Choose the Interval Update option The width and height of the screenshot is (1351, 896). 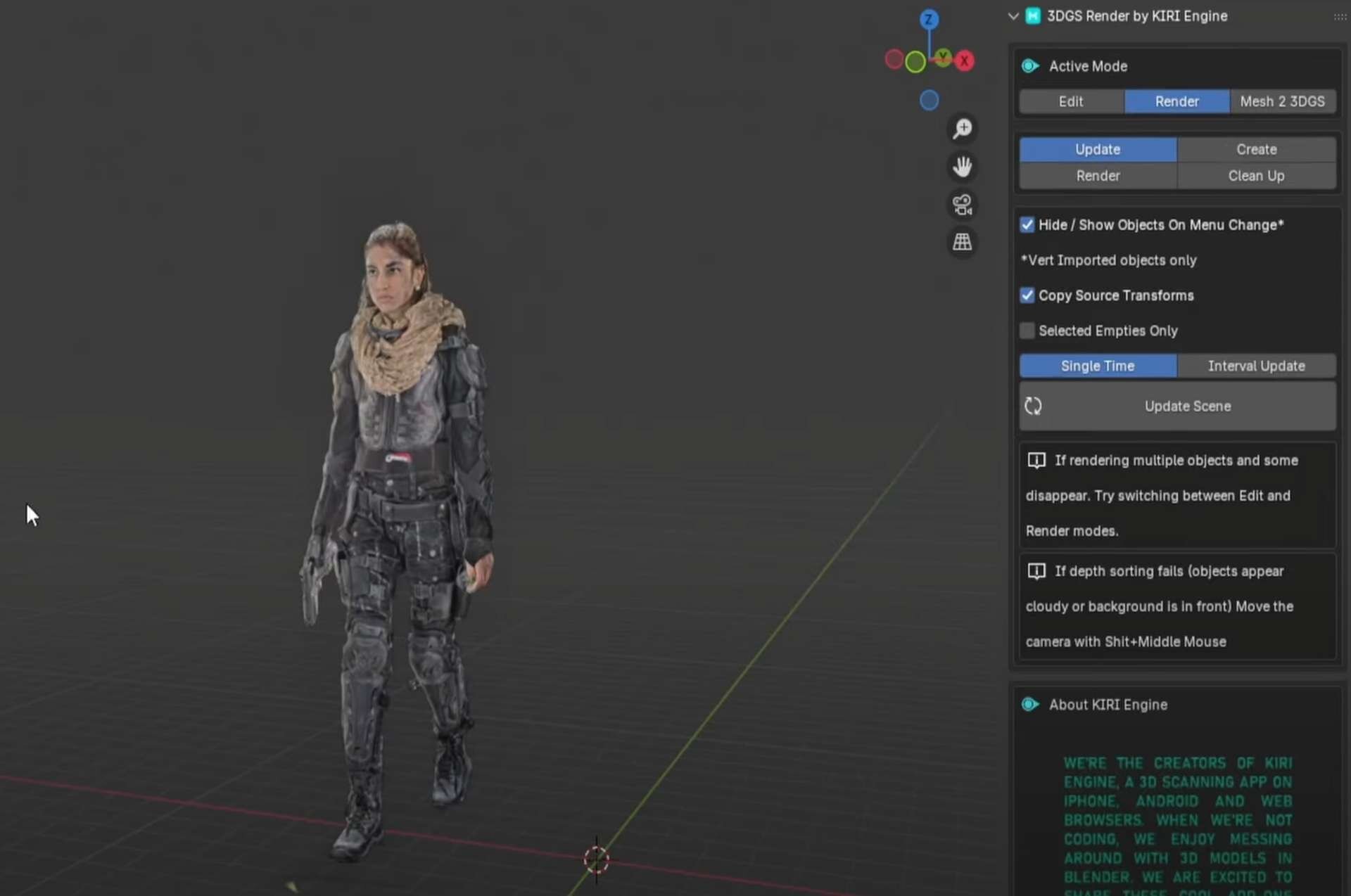click(1256, 366)
